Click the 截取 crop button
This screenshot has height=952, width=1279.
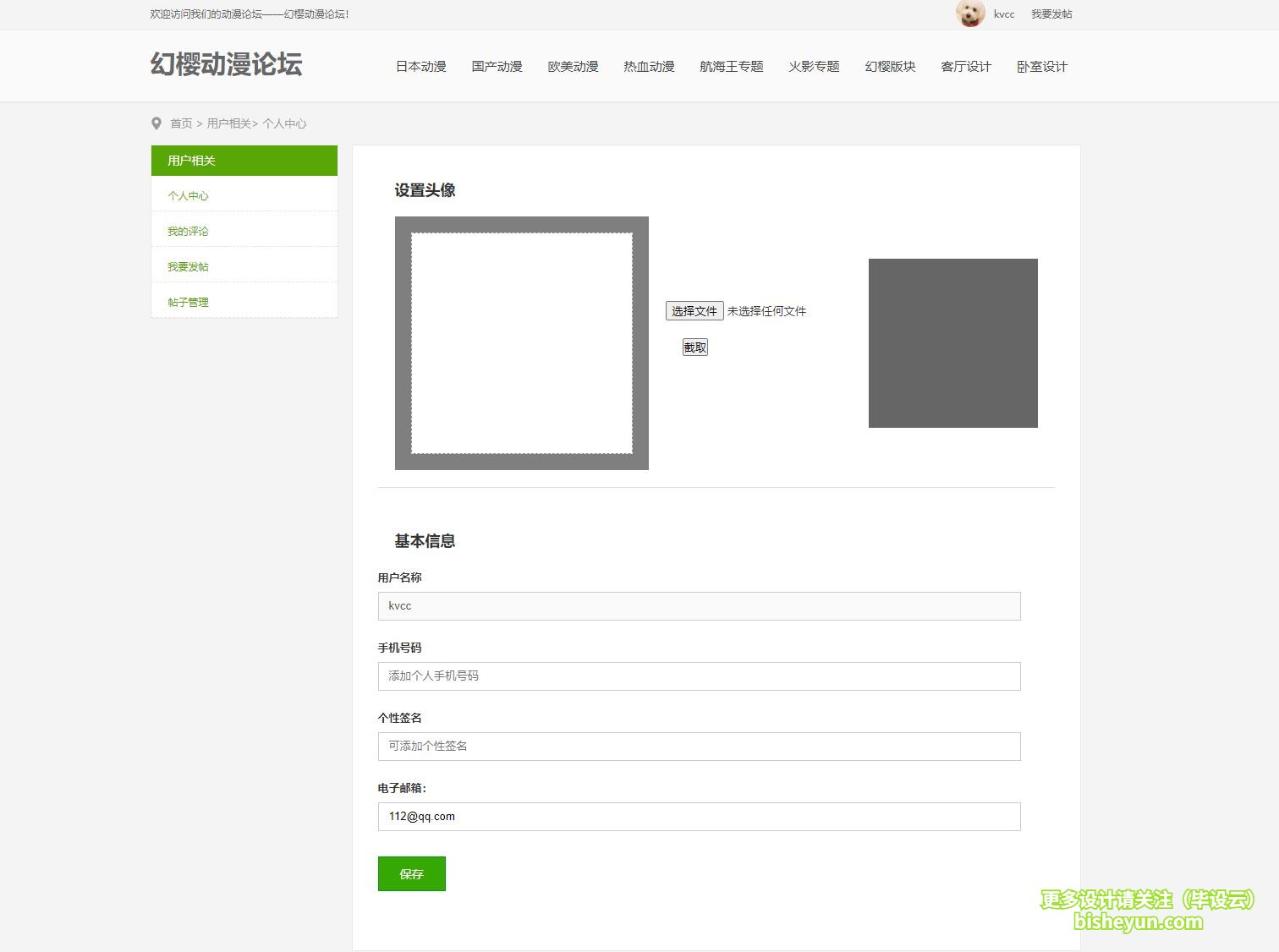point(695,347)
